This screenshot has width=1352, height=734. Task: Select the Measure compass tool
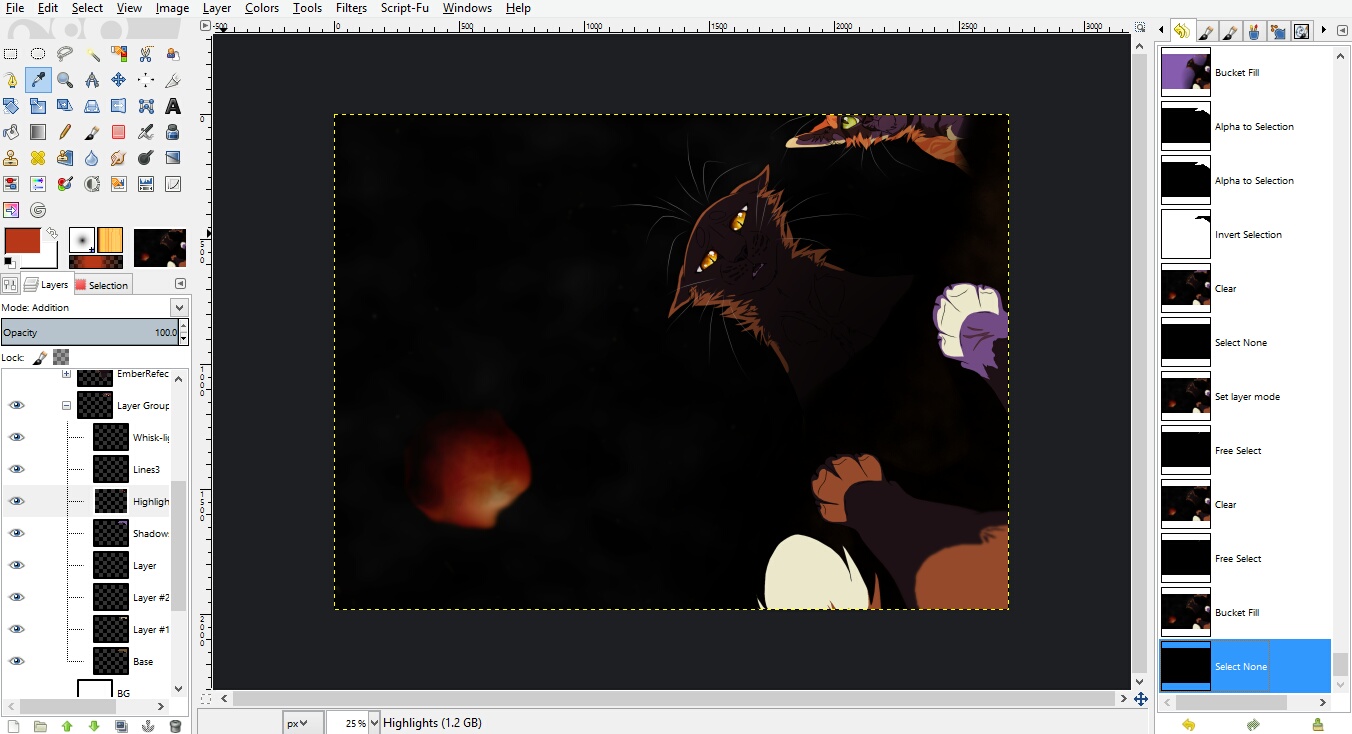[x=92, y=80]
